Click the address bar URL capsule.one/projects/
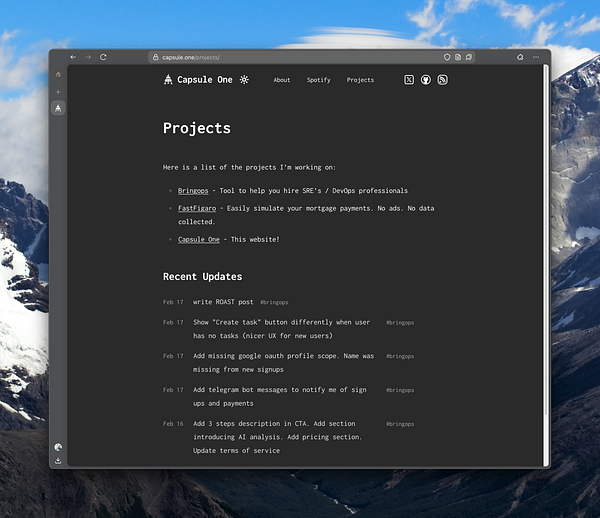 tap(191, 57)
